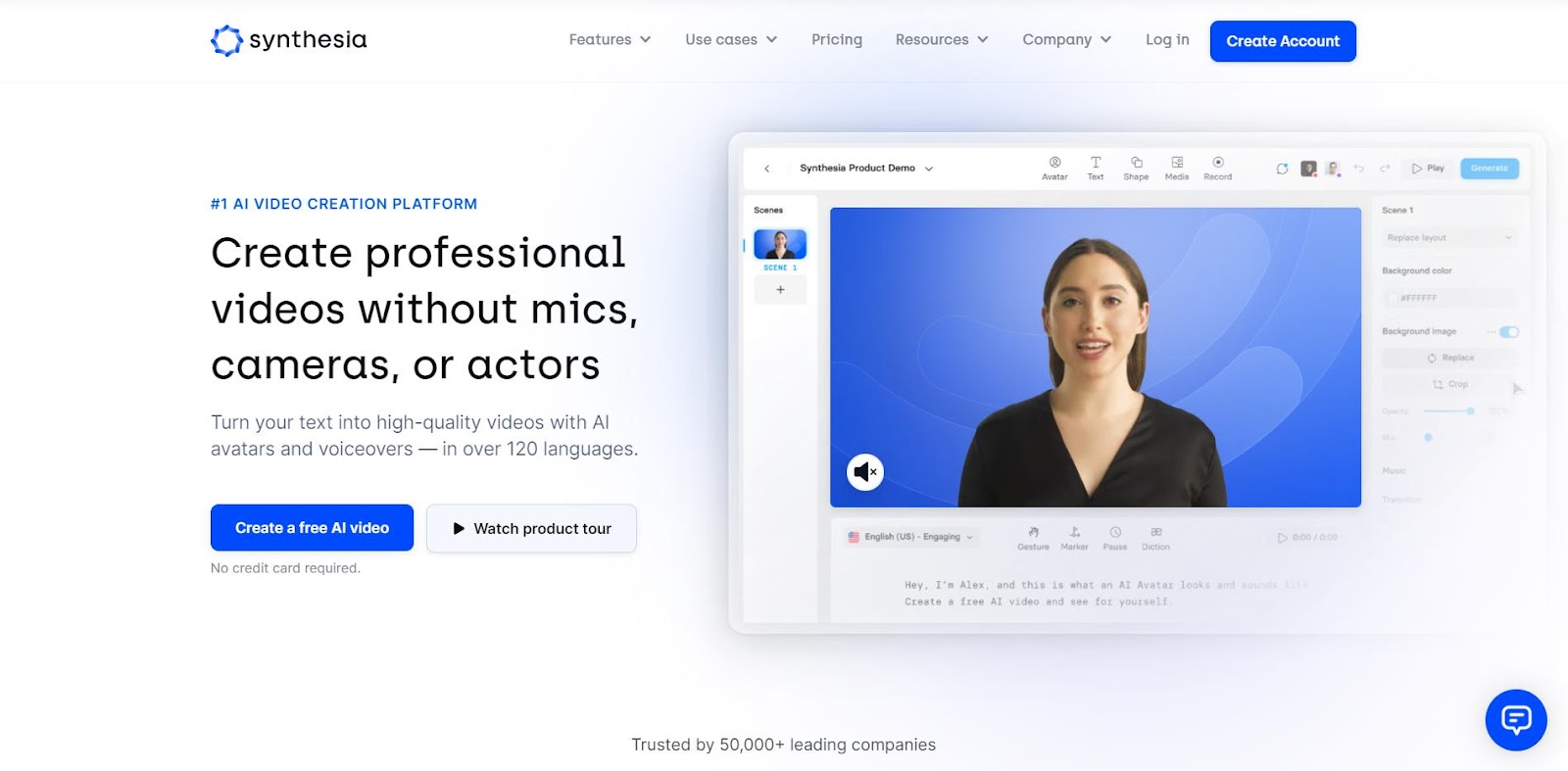Unmute the demo video with the speaker icon
Viewport: 1568px width, 771px height.
click(865, 472)
